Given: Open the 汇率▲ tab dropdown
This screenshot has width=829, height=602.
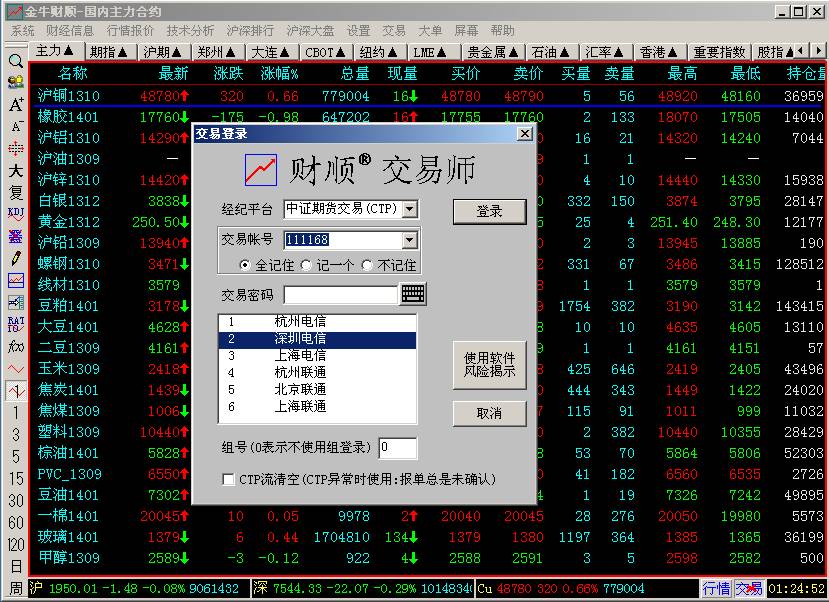Looking at the screenshot, I should pos(605,52).
